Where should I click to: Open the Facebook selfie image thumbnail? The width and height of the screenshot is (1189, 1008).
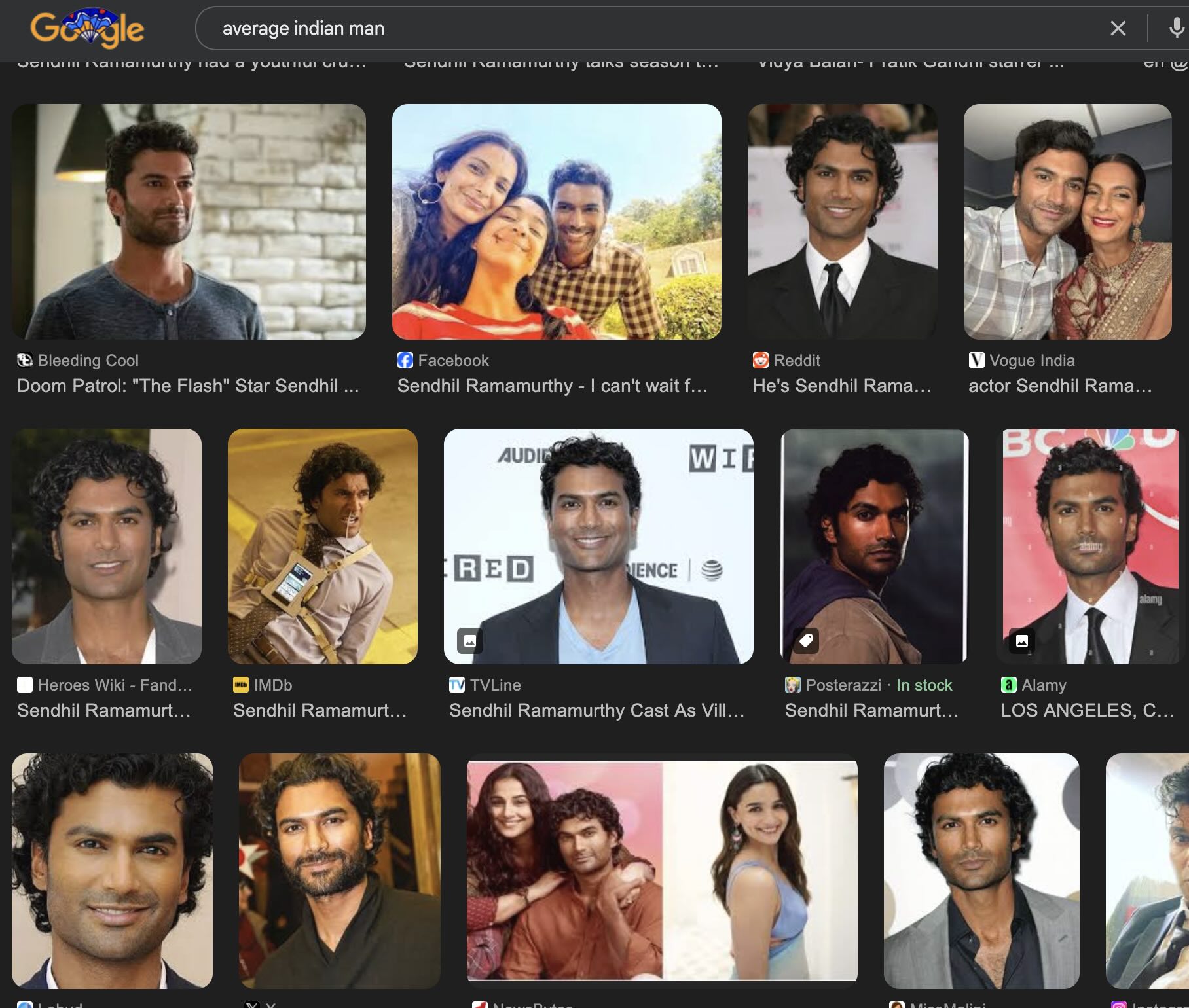click(557, 222)
